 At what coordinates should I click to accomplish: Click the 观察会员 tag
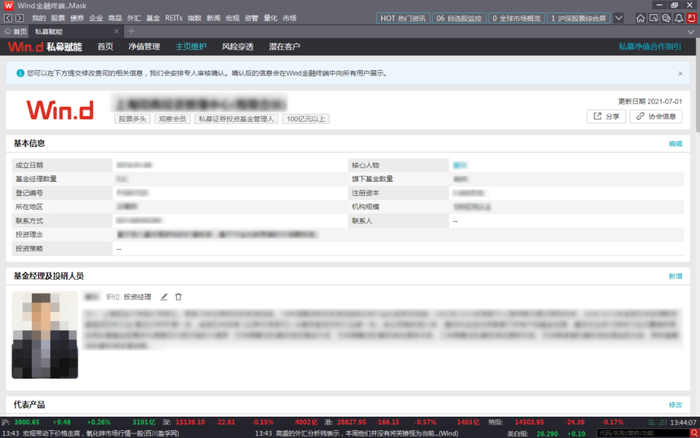pyautogui.click(x=172, y=119)
